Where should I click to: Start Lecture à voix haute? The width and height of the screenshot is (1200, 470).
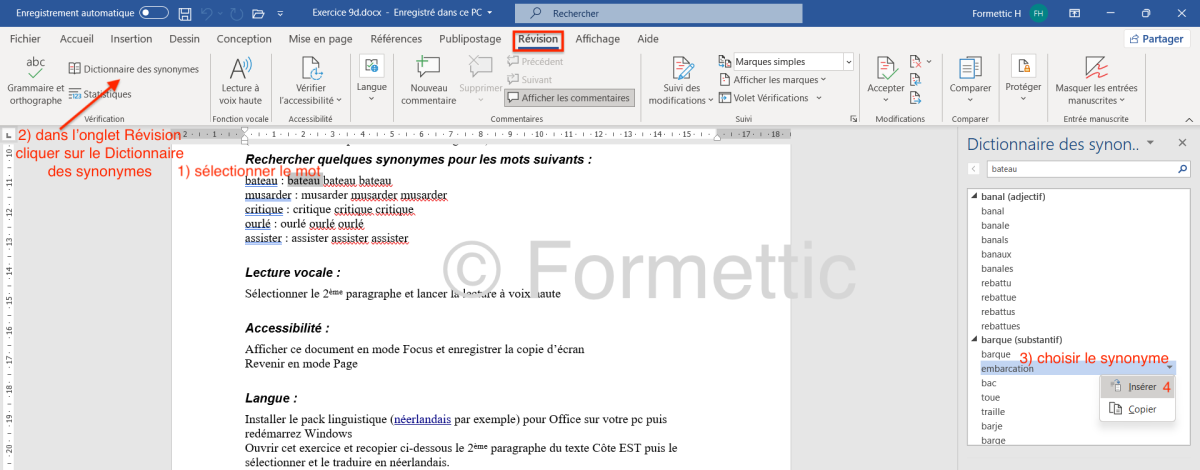[241, 78]
